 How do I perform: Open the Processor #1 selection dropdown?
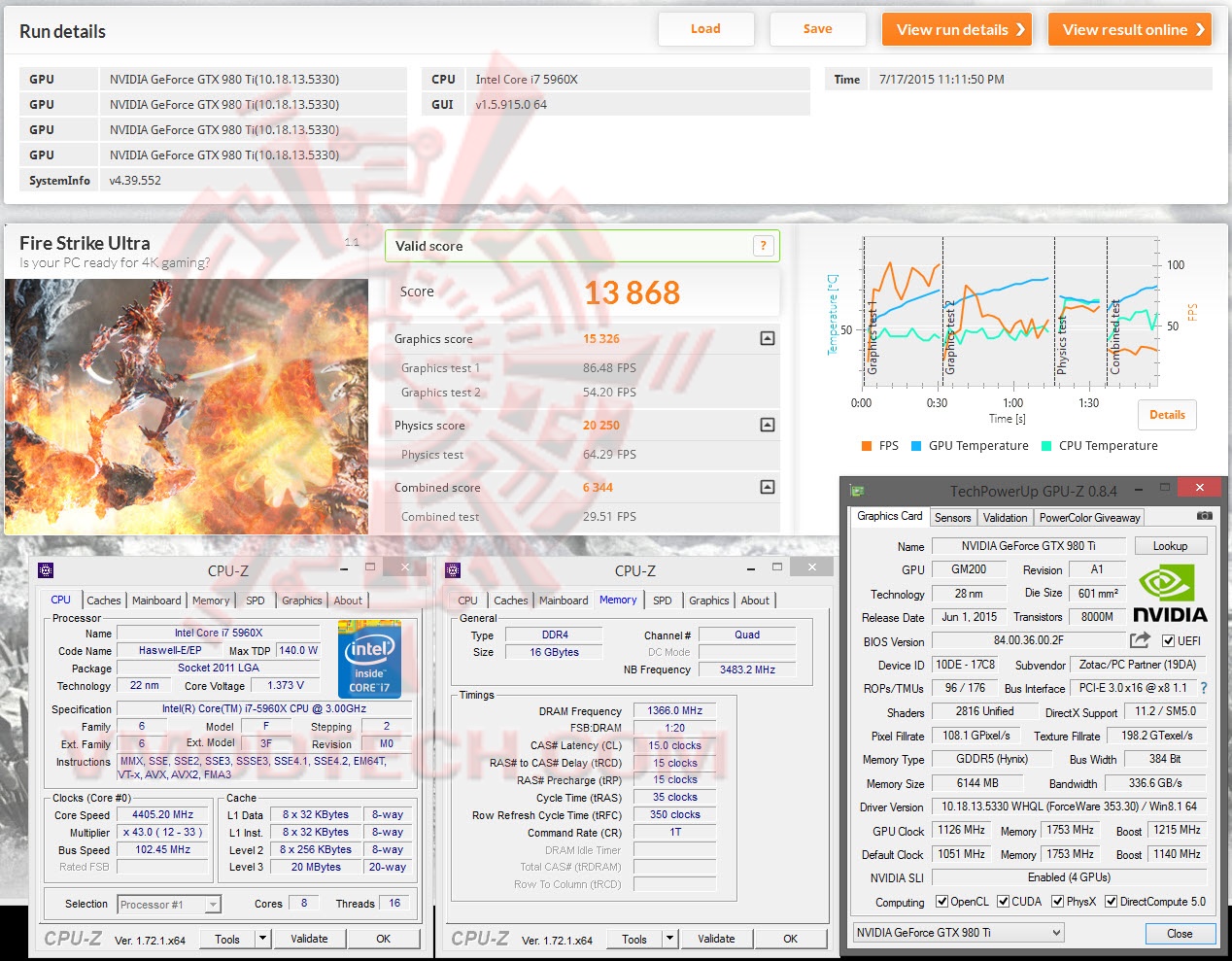169,905
